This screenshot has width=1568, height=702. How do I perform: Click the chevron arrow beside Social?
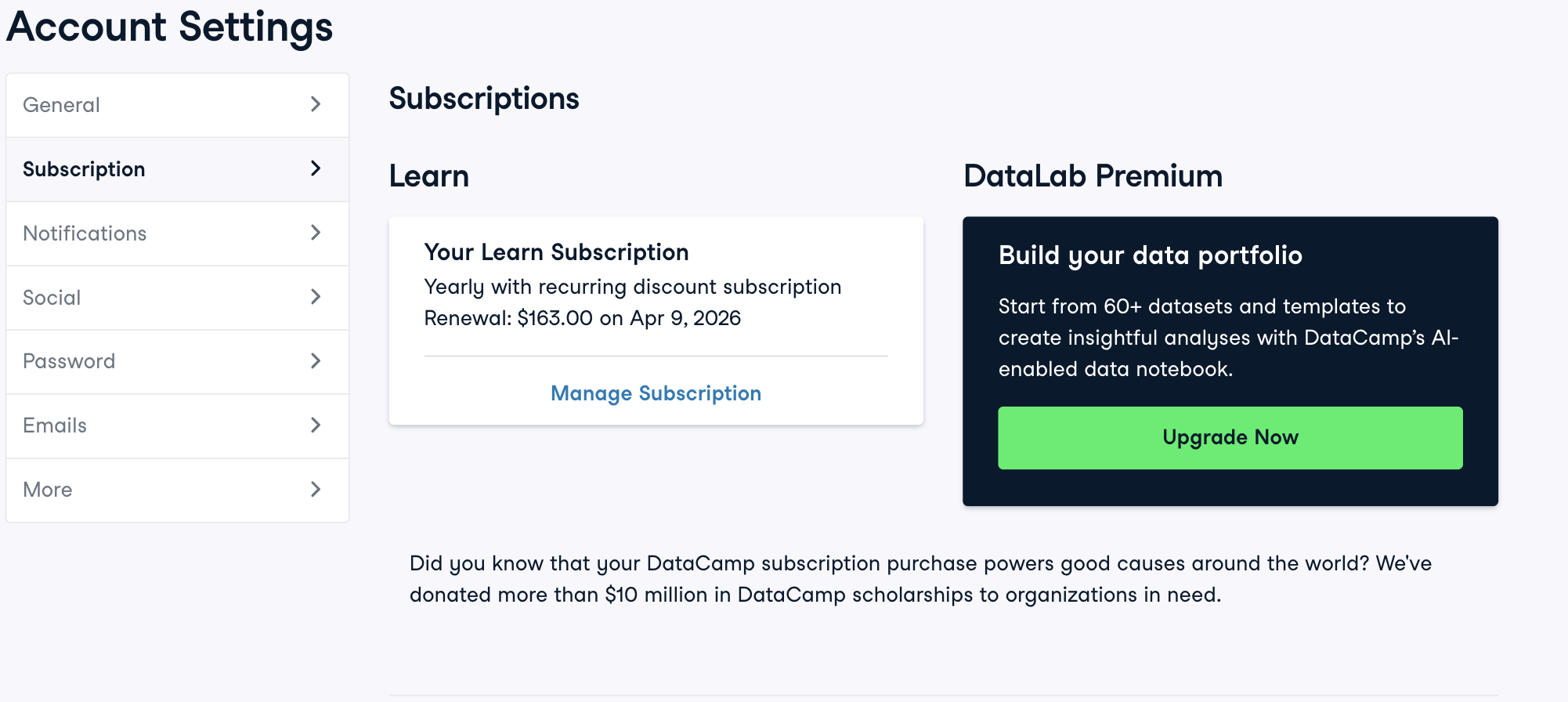point(316,297)
